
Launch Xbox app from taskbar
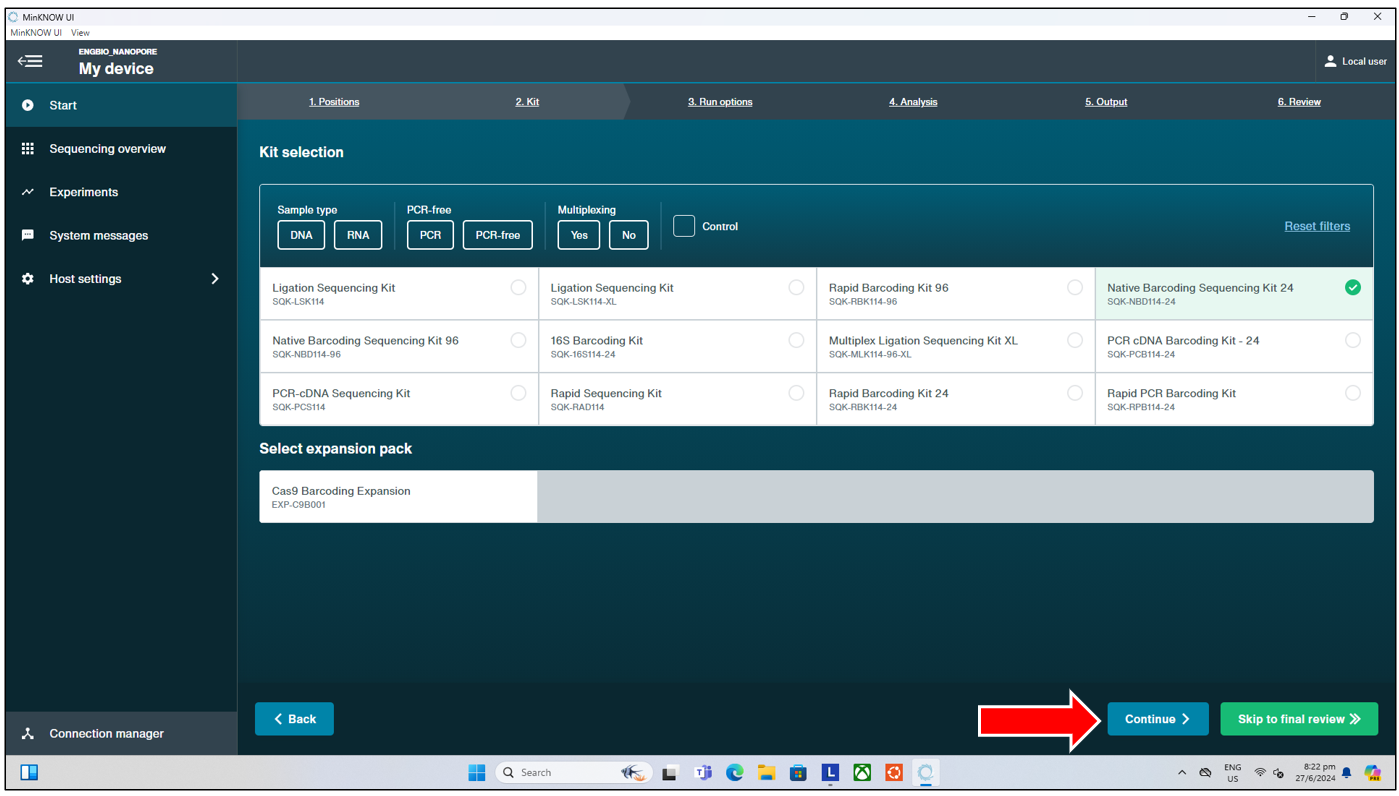coord(862,773)
